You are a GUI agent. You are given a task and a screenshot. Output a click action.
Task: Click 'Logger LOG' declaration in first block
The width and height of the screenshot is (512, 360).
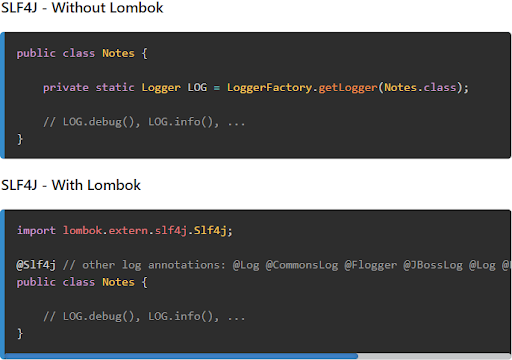point(174,88)
